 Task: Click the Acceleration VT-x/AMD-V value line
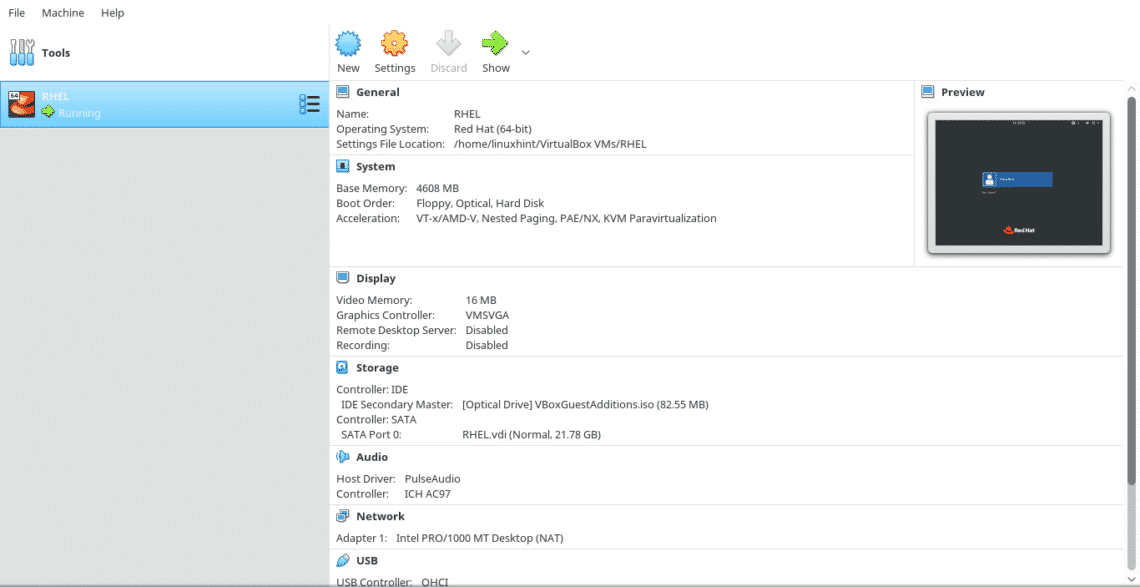[x=566, y=218]
